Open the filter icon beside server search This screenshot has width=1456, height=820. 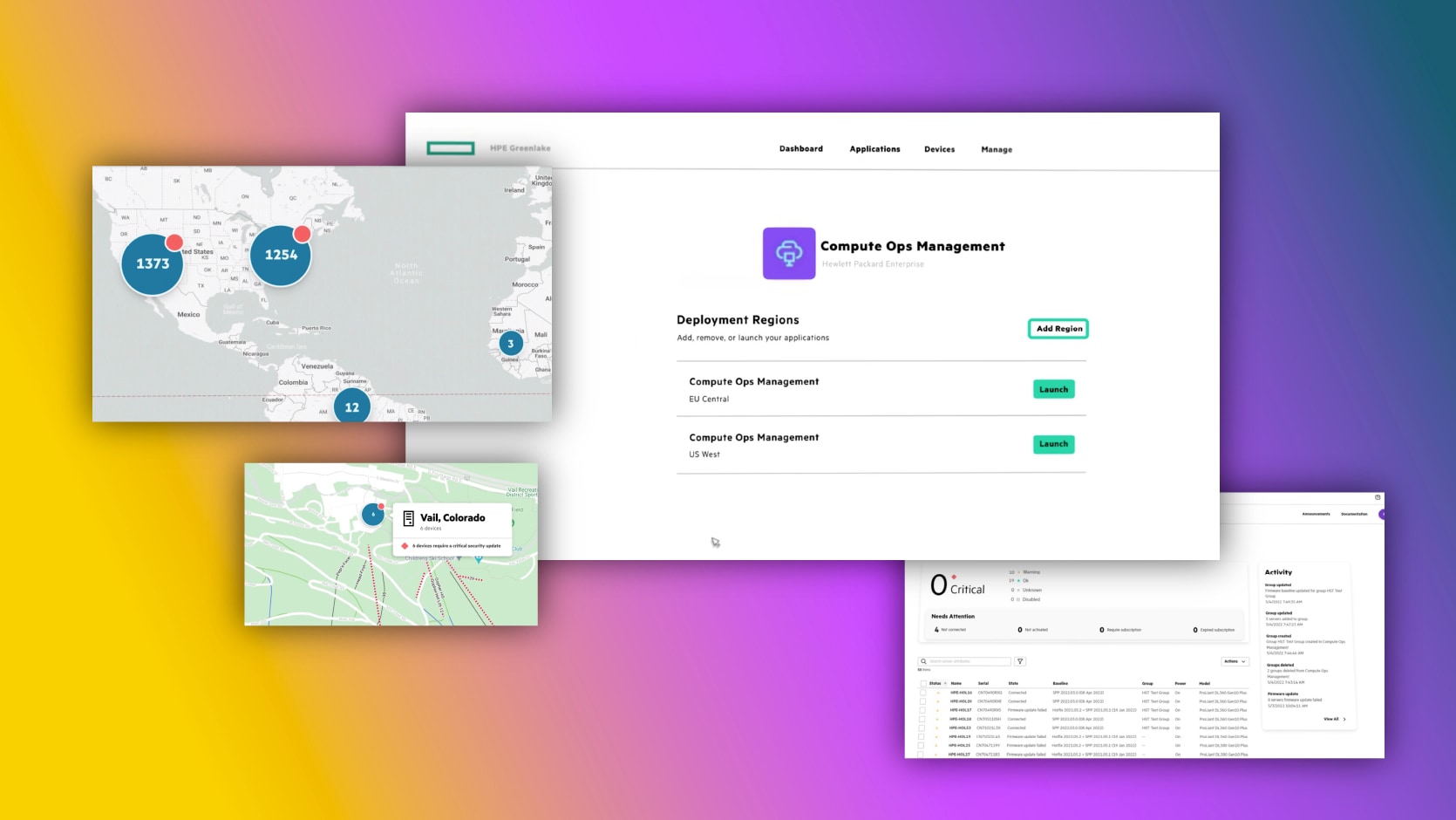[x=1020, y=661]
